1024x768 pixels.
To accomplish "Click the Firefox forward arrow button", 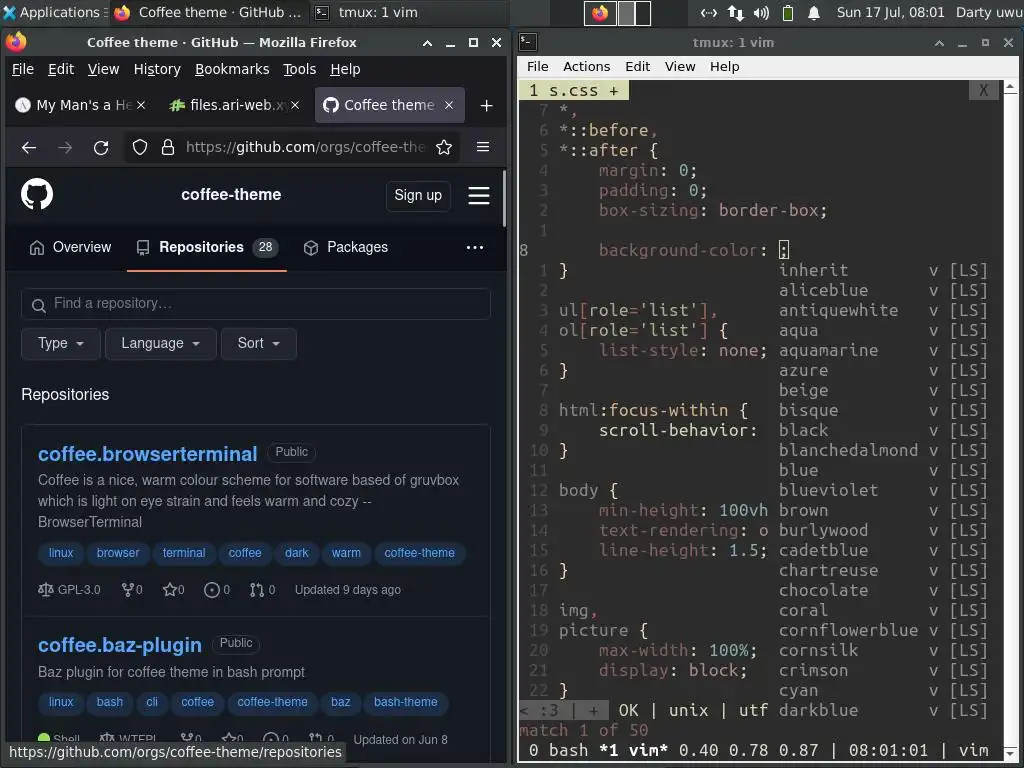I will click(65, 148).
